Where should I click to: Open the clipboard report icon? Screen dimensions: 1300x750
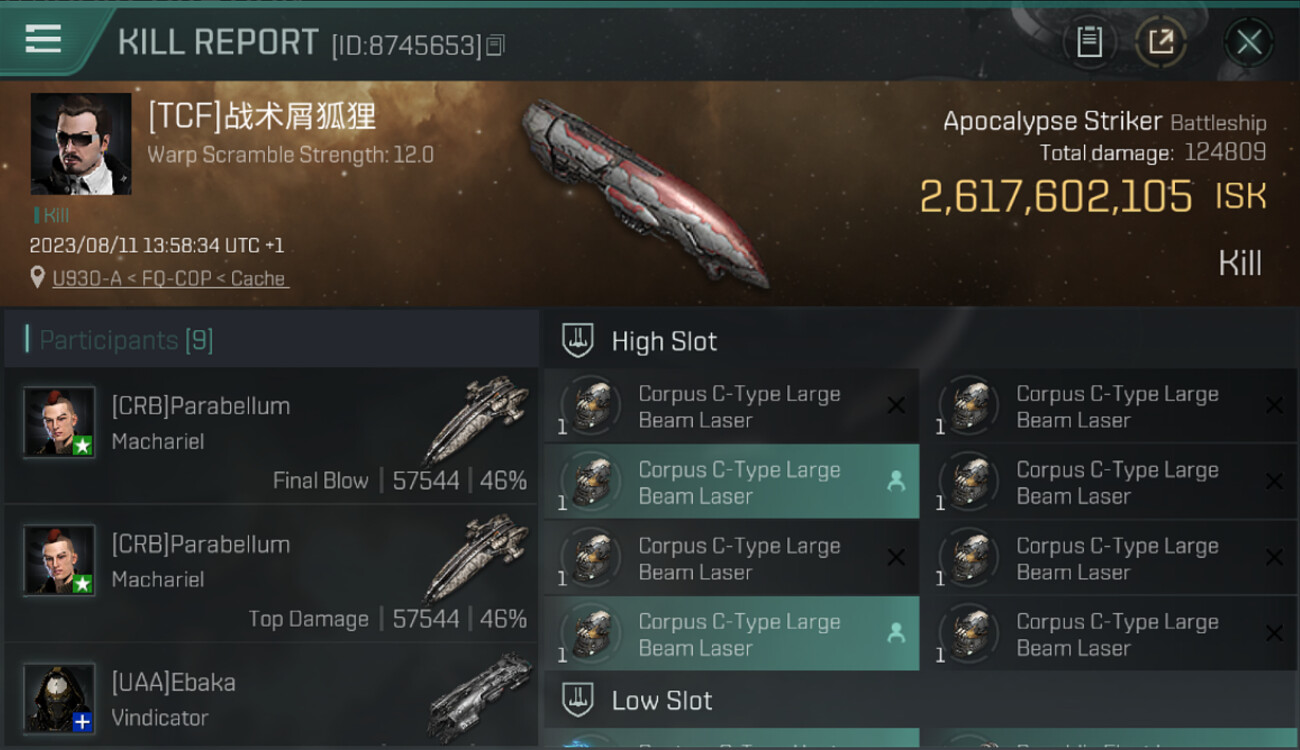point(1089,42)
